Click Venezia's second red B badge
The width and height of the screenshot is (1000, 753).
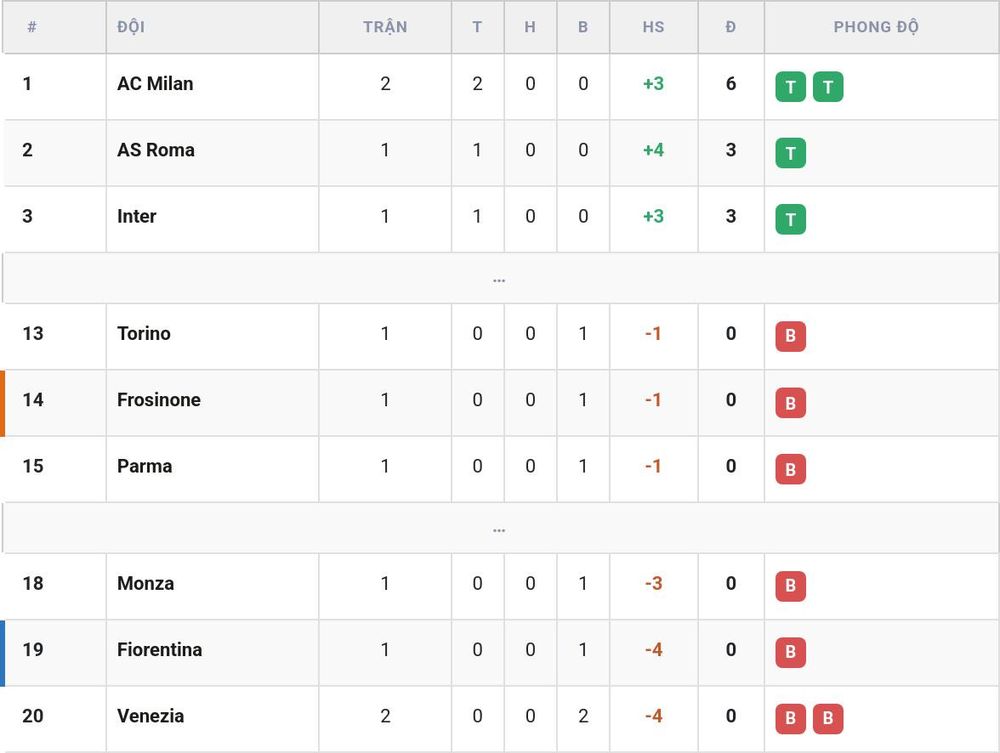(x=828, y=719)
